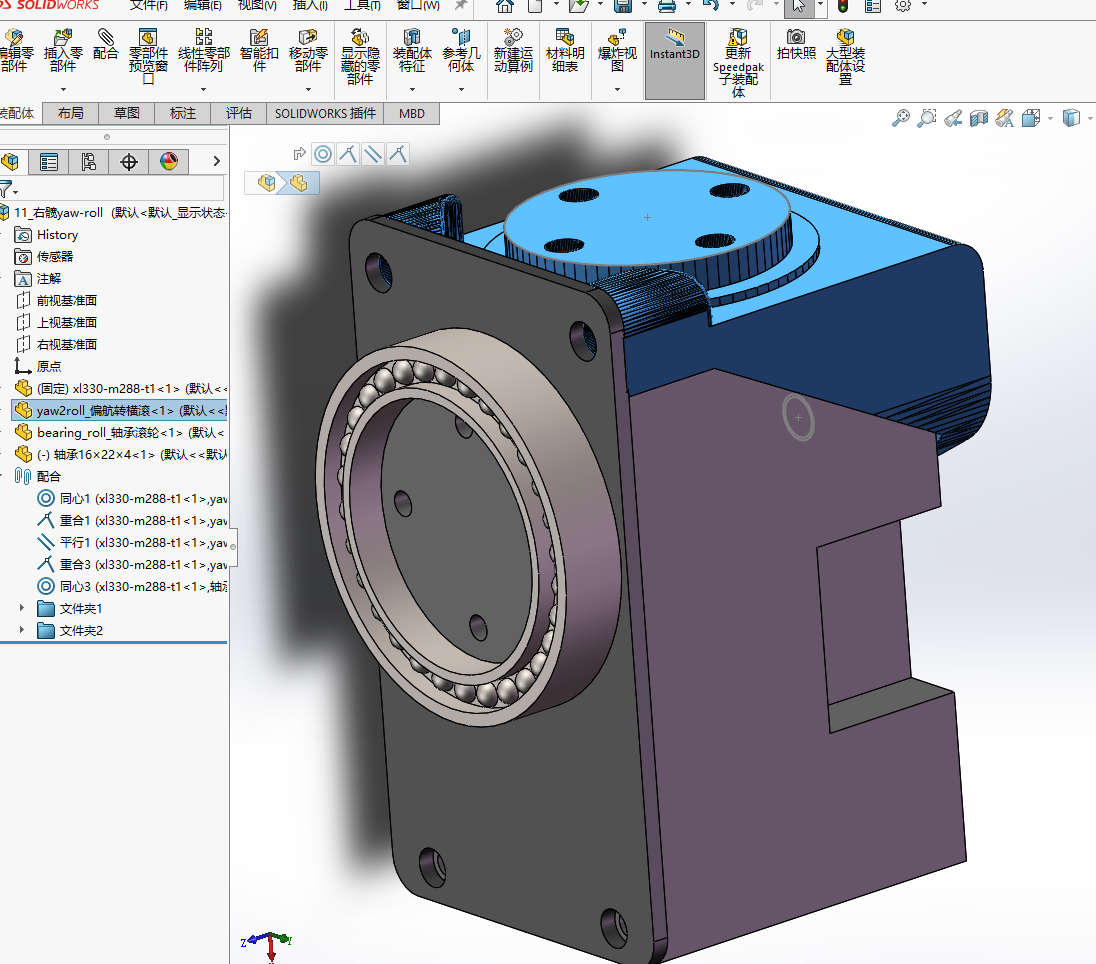Select the 平行1 mate

[x=131, y=542]
